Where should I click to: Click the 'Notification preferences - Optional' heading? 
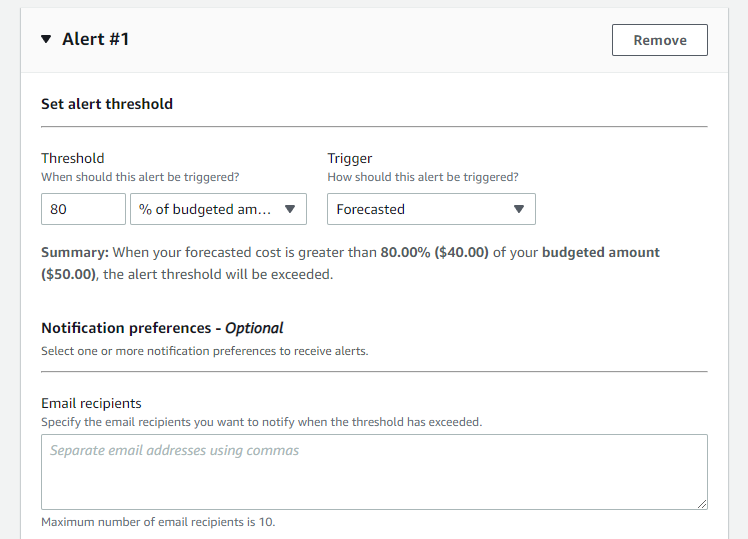pyautogui.click(x=162, y=328)
